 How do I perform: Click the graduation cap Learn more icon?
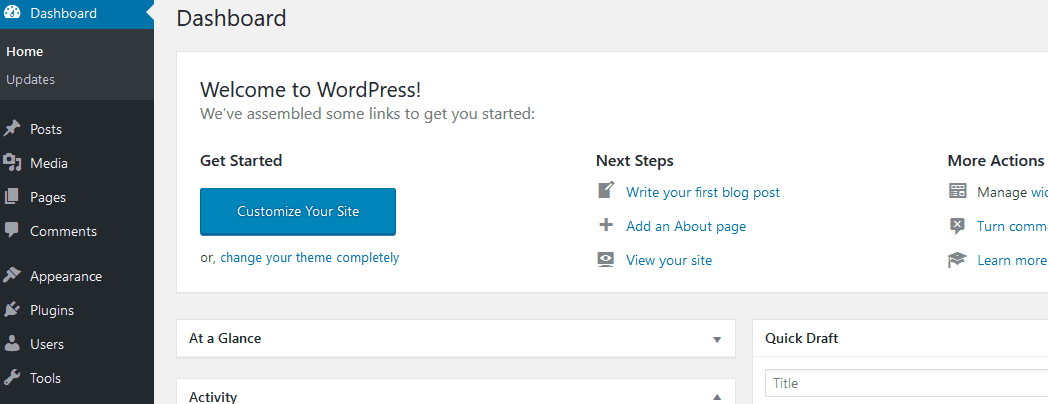click(x=957, y=260)
